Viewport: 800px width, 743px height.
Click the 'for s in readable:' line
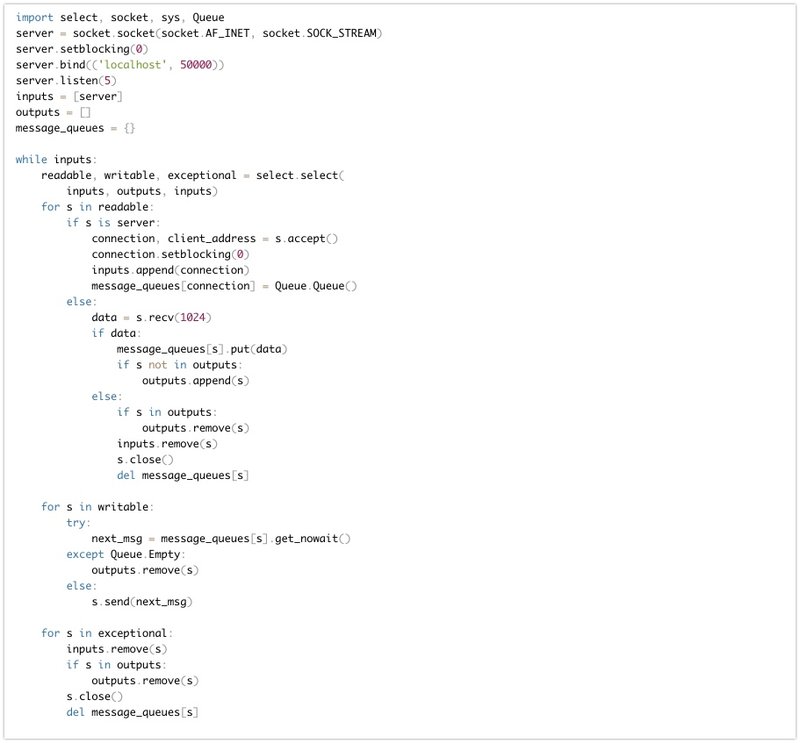coord(97,207)
